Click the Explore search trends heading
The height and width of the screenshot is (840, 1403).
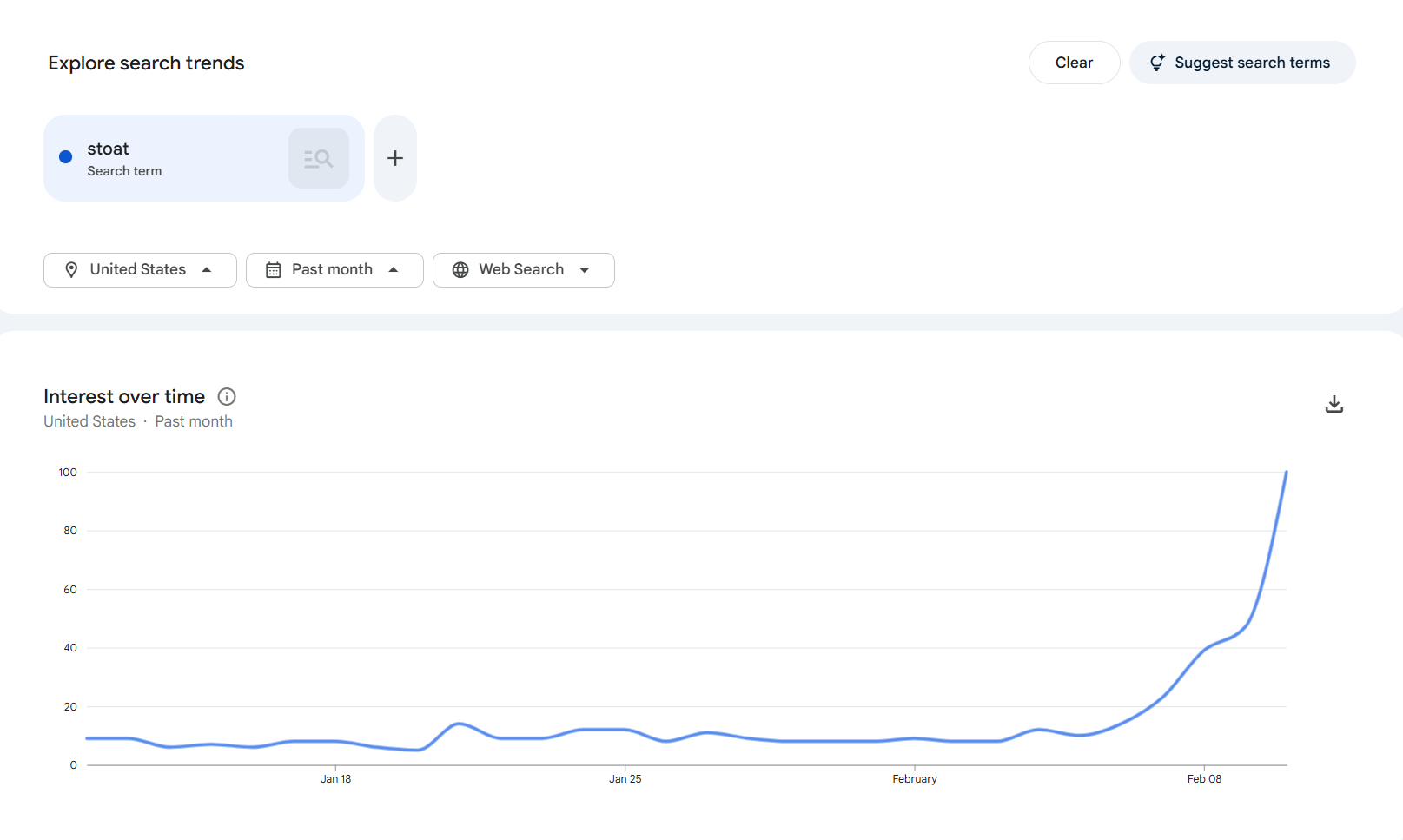146,62
